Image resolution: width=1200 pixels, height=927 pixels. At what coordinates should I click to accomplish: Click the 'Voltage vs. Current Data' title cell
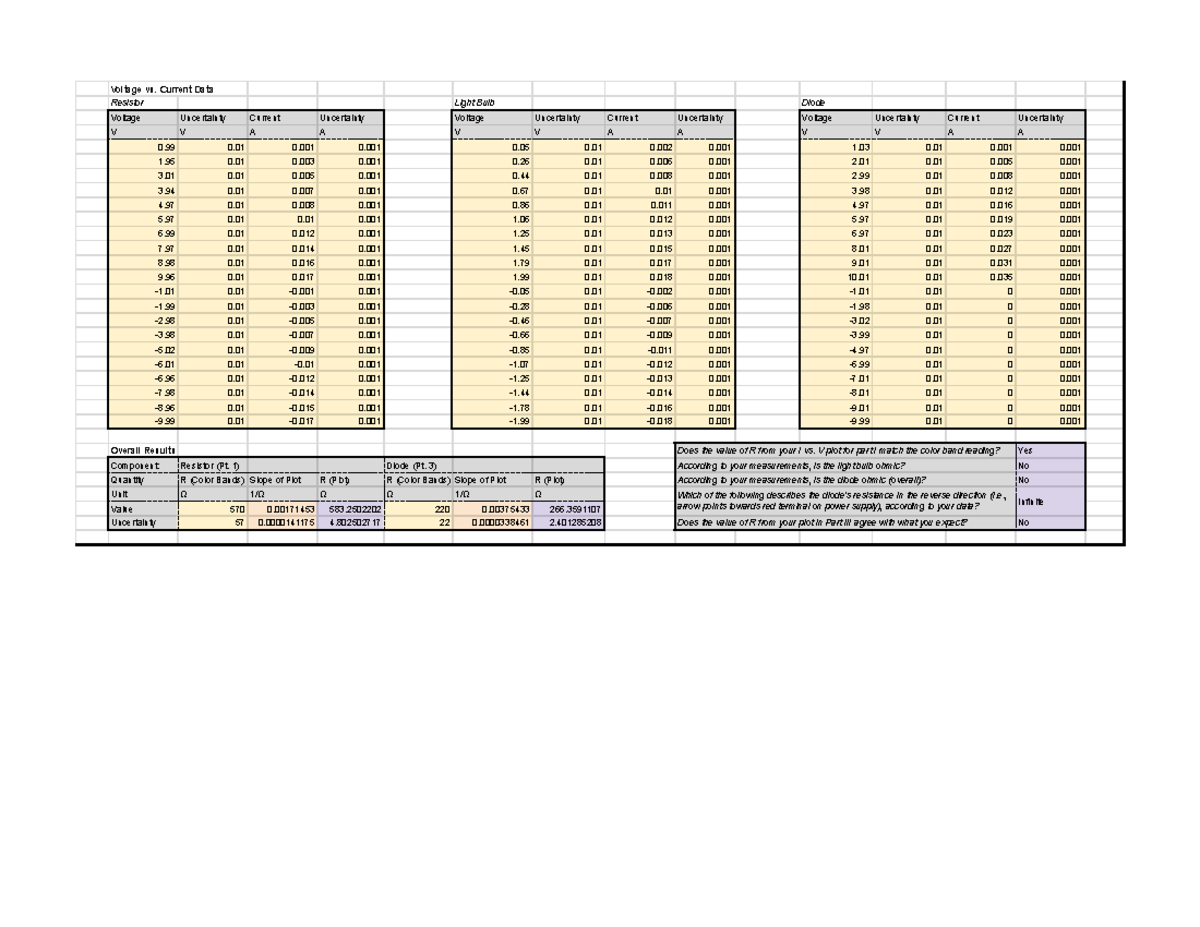[160, 87]
